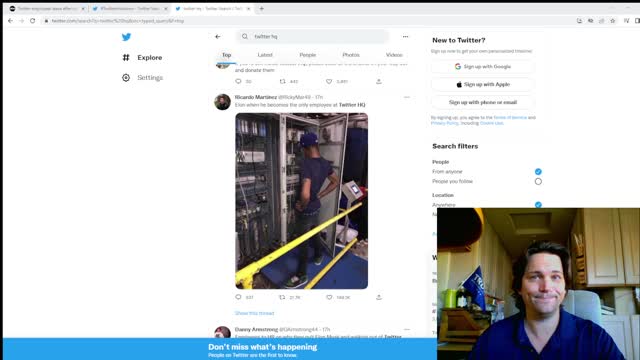Bookmark the page with the star icon
Image resolution: width=640 pixels, height=360 pixels.
tap(613, 21)
